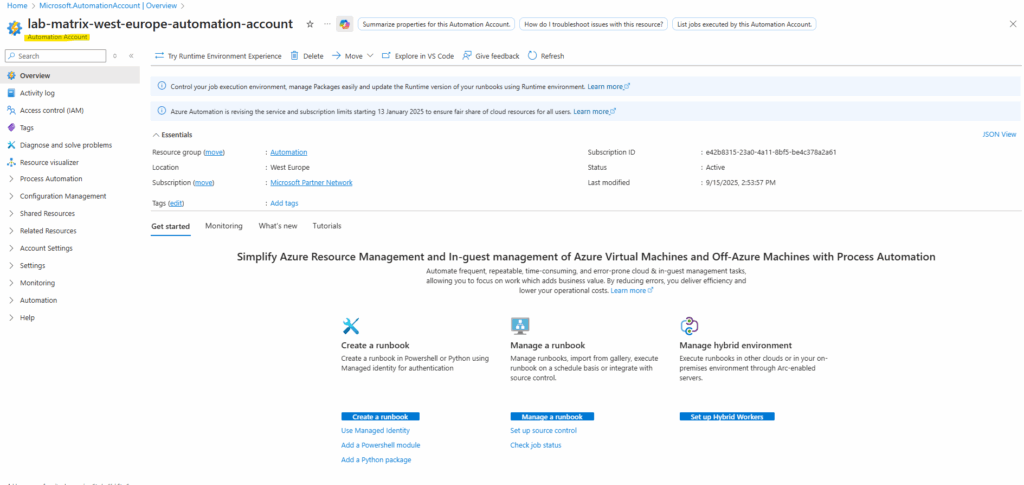Click info icon on Runtime environment banner
The width and height of the screenshot is (1024, 485).
(162, 86)
